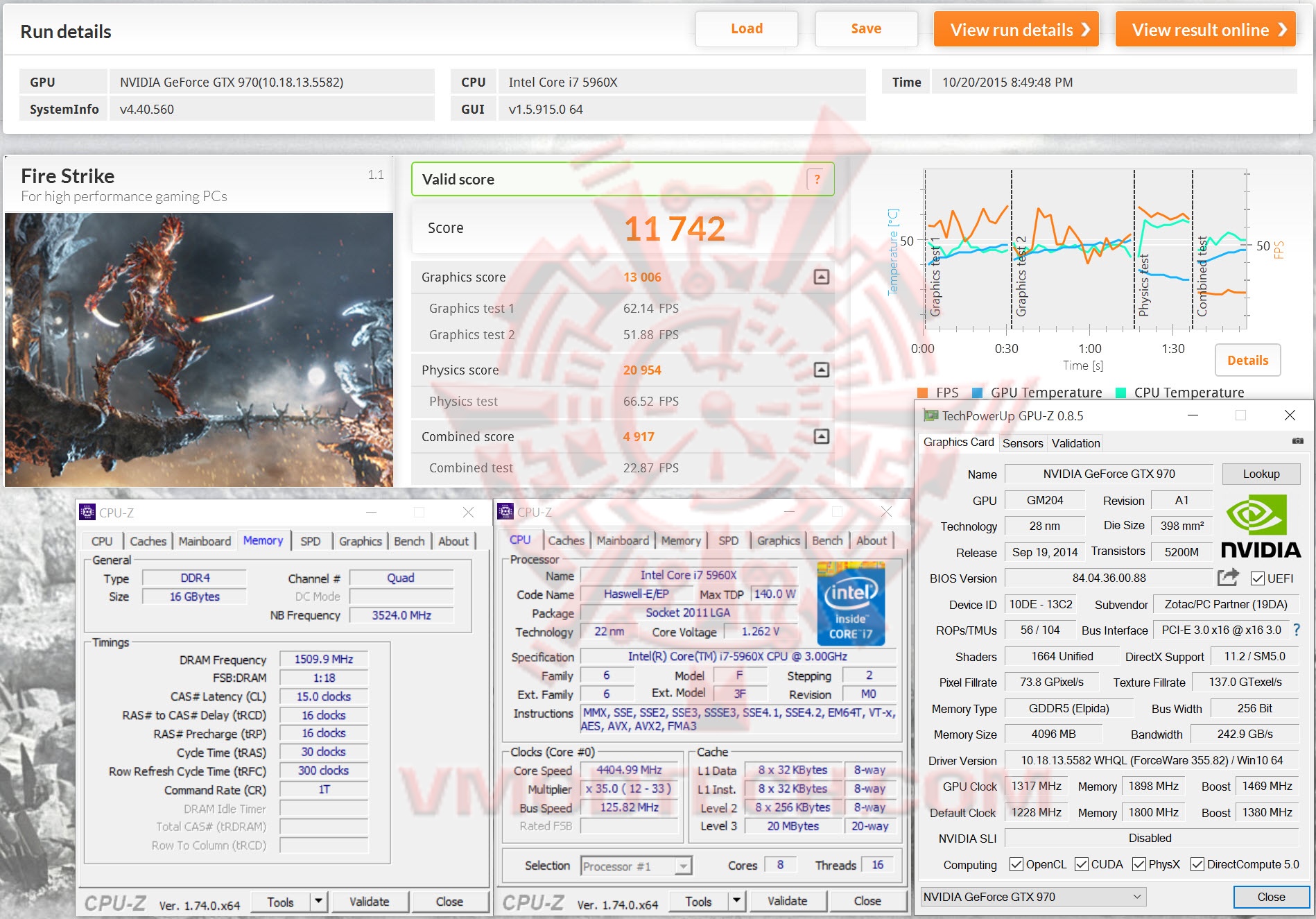This screenshot has height=919, width=1316.
Task: Open Tools dropdown arrow in CPU-Z processor window
Action: [x=736, y=901]
